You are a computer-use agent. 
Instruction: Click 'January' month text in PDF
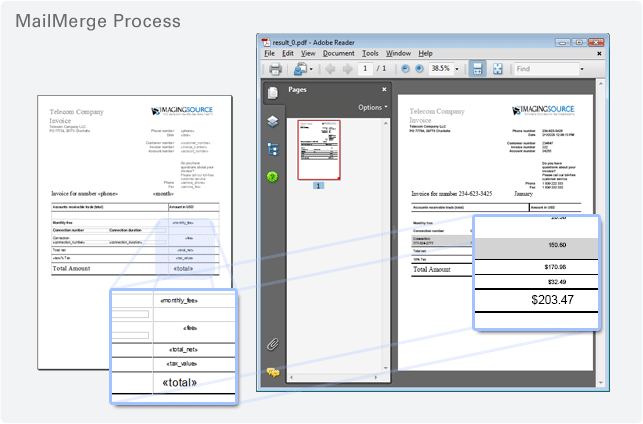(x=524, y=194)
